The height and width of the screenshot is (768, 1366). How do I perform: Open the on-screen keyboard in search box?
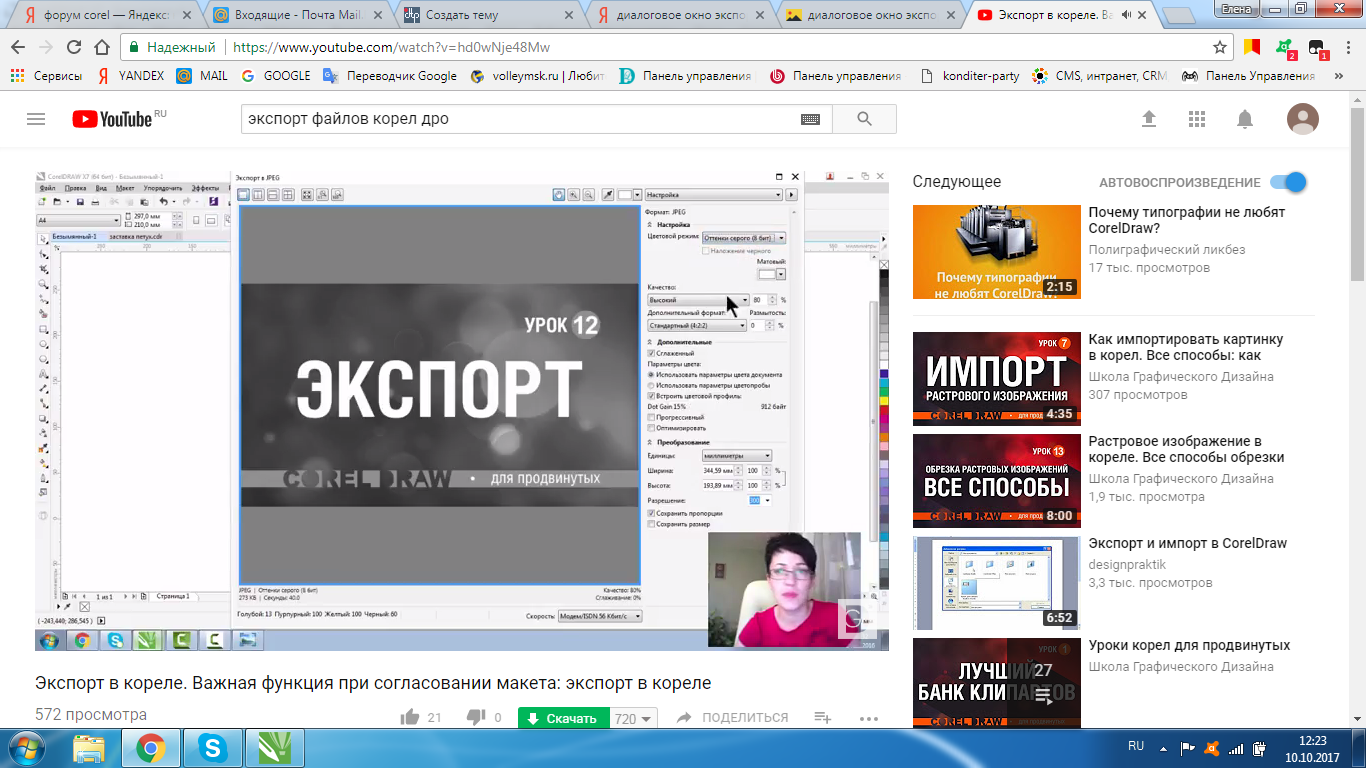coord(811,119)
